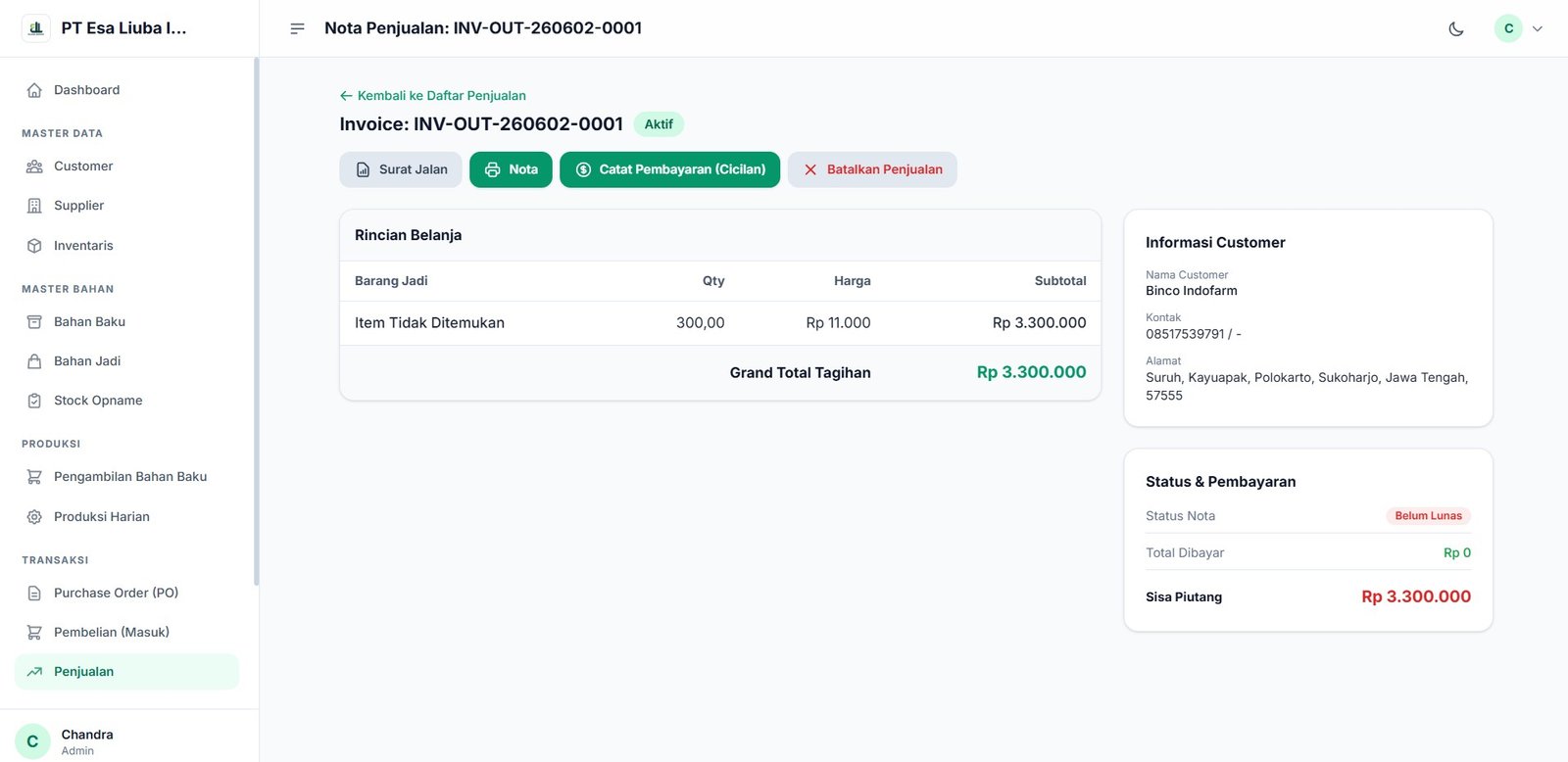This screenshot has width=1568, height=762.
Task: Click the quantity value '300,00'
Action: pyautogui.click(x=700, y=323)
